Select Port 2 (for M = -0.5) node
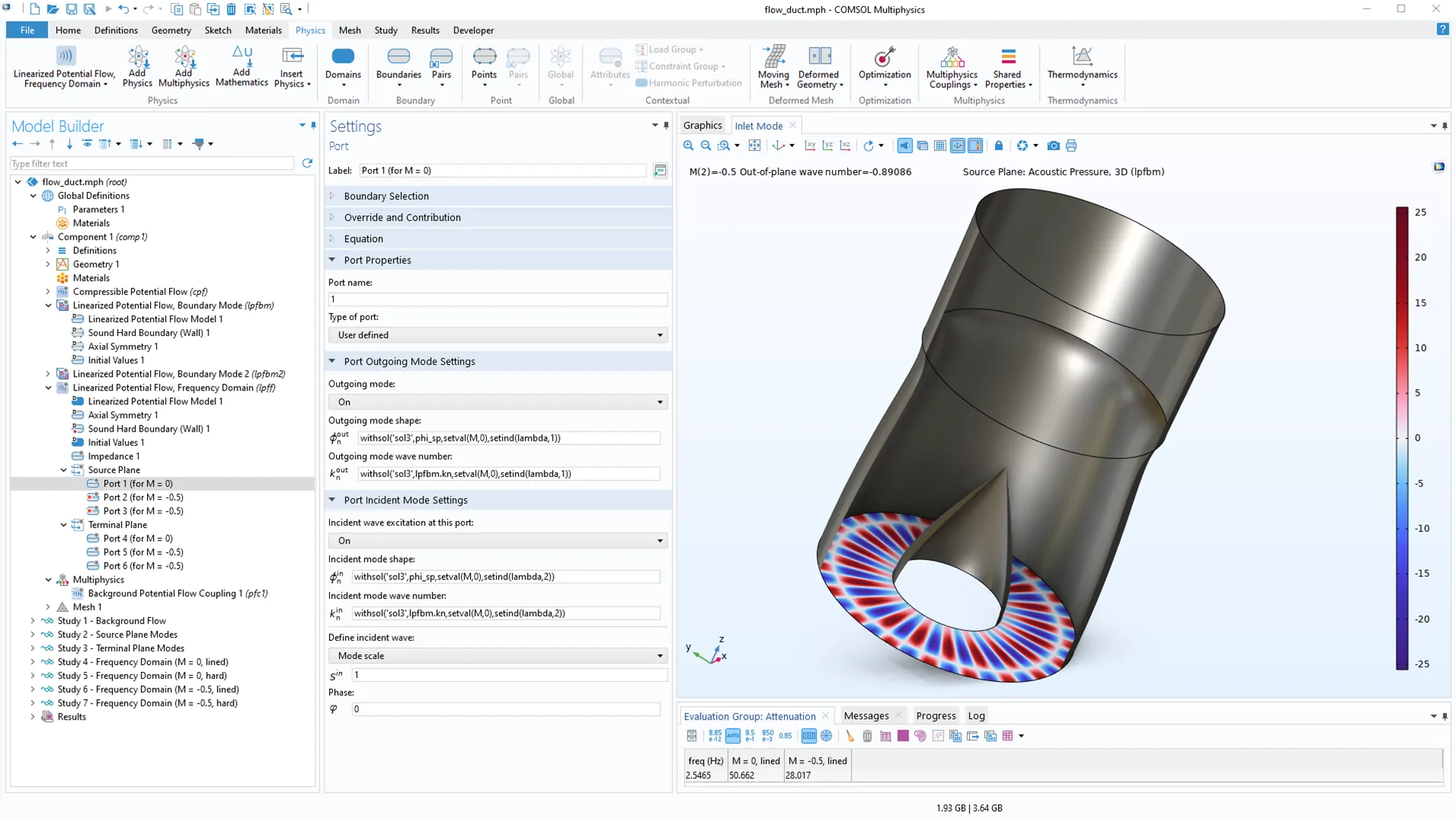 point(143,497)
